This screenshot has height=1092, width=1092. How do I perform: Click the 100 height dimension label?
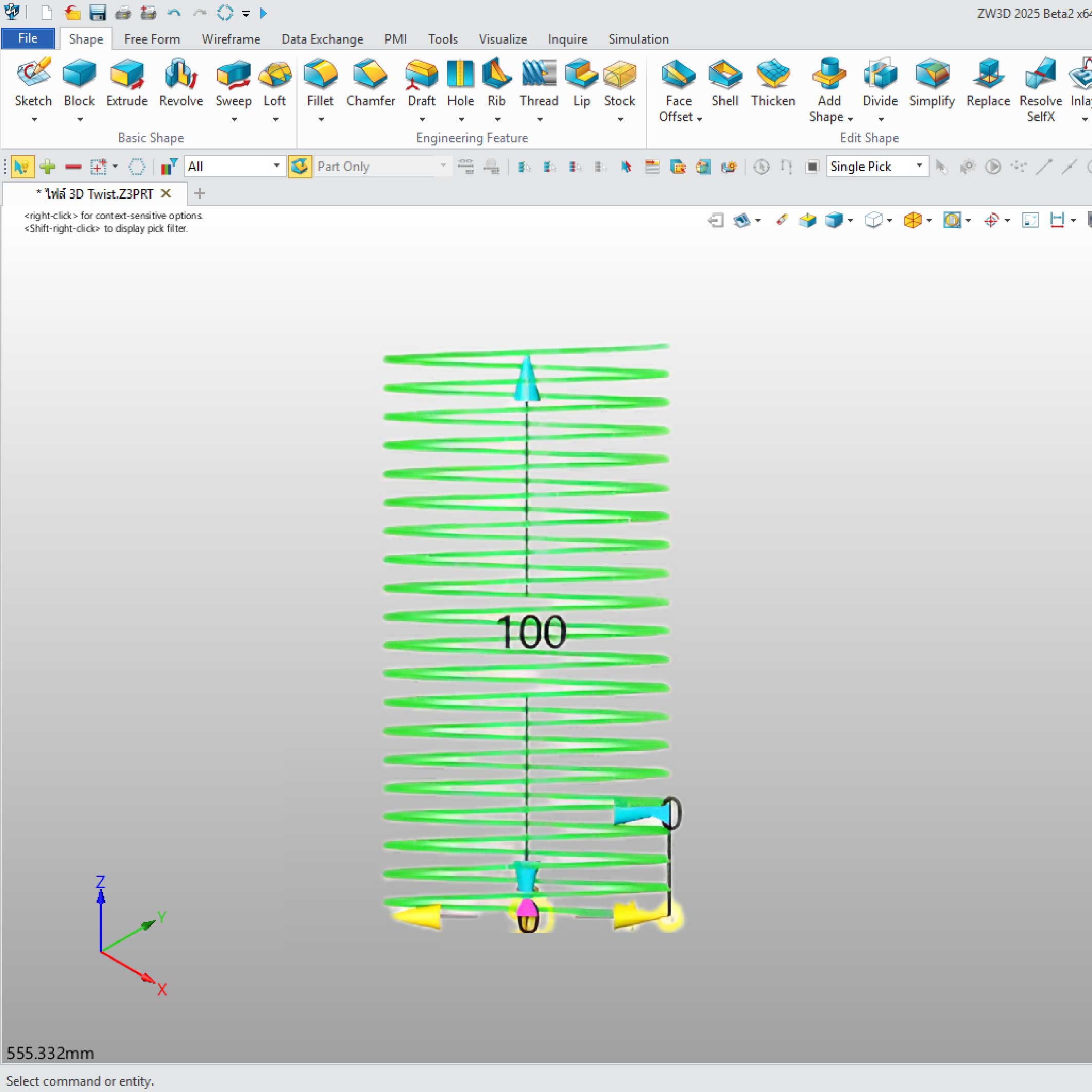(x=531, y=632)
